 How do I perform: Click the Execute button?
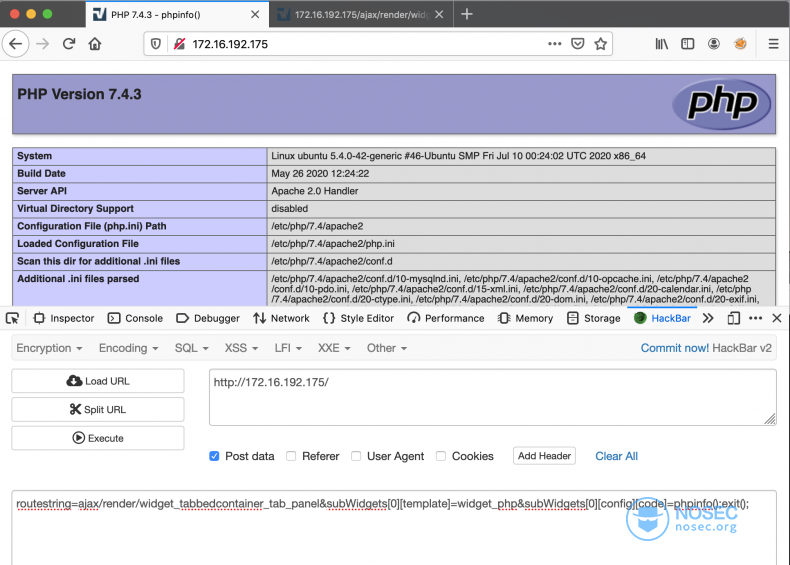click(98, 438)
